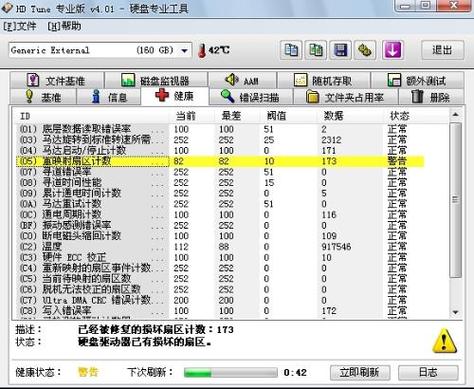Viewport: 474px width, 389px height.
Task: Click the 0:42 refresh countdown
Action: pos(295,372)
